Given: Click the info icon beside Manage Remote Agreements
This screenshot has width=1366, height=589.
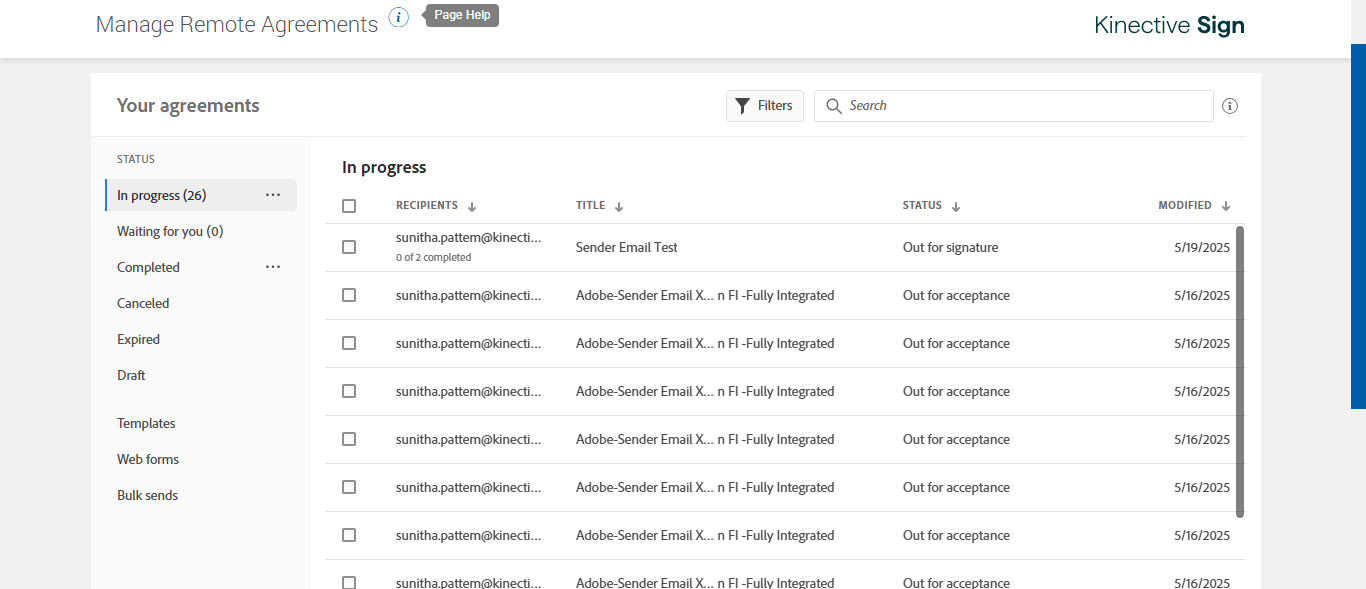Looking at the screenshot, I should (x=399, y=17).
